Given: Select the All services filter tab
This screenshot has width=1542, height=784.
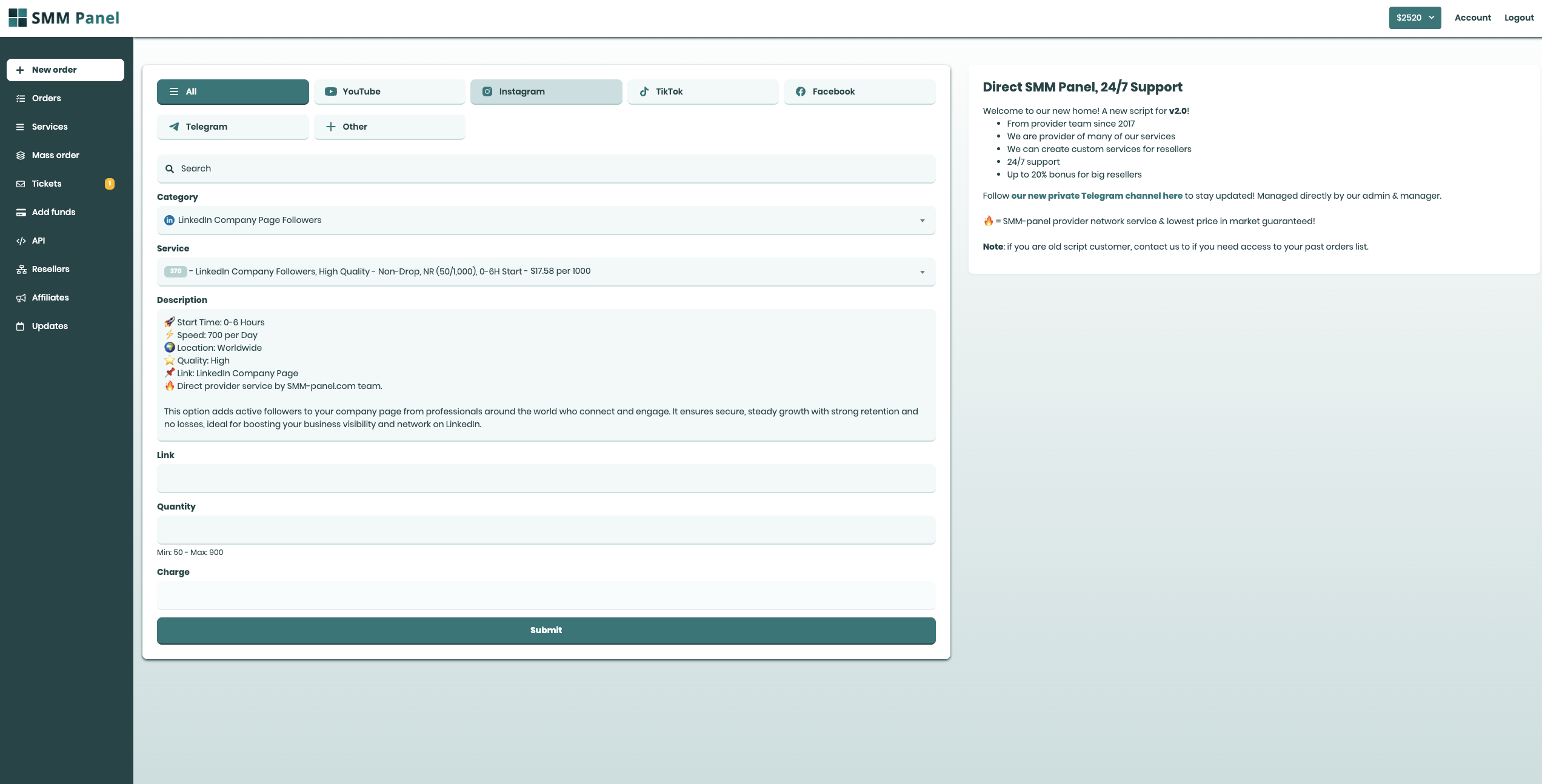Looking at the screenshot, I should [x=233, y=91].
